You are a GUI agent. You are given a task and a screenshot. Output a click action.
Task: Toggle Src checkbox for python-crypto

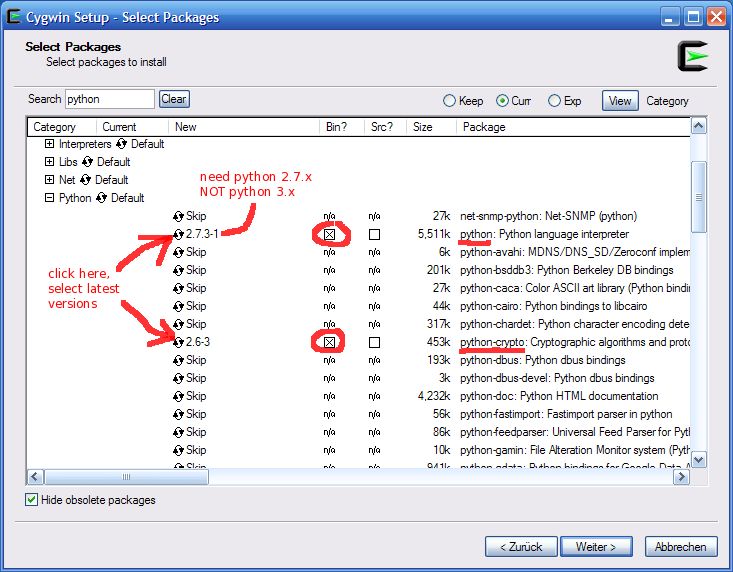click(x=374, y=343)
